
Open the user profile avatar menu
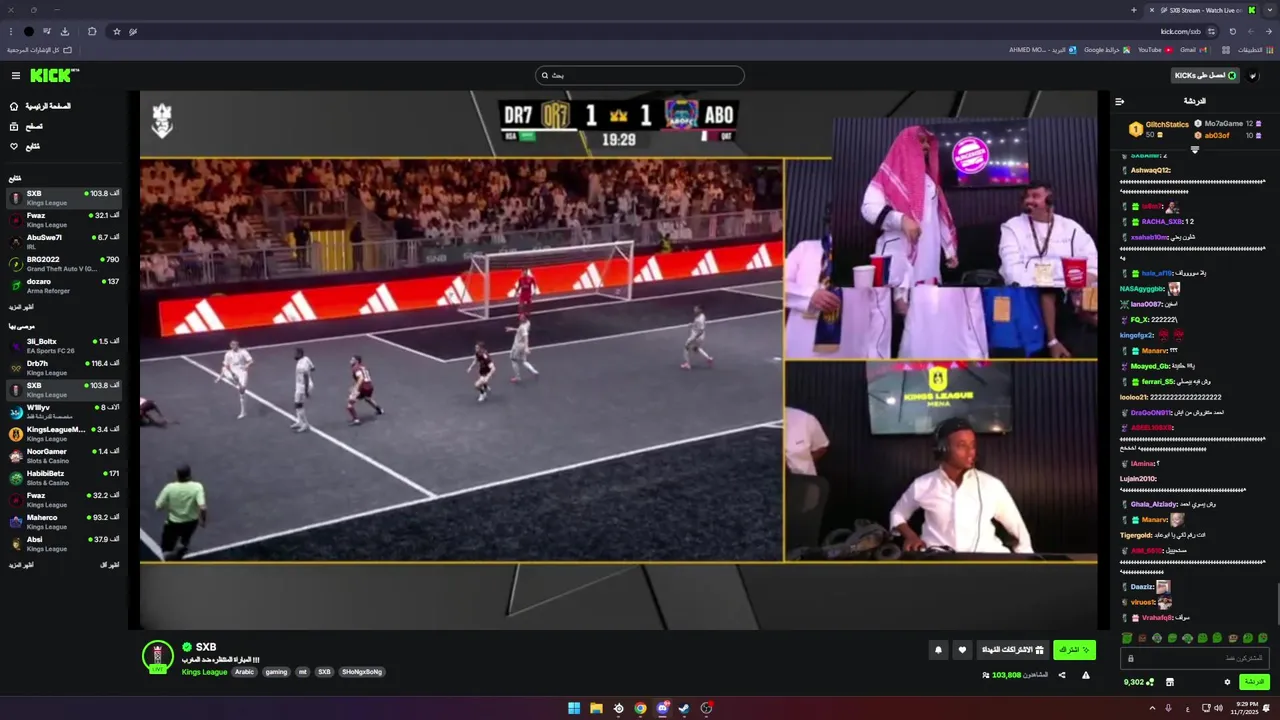click(1254, 75)
